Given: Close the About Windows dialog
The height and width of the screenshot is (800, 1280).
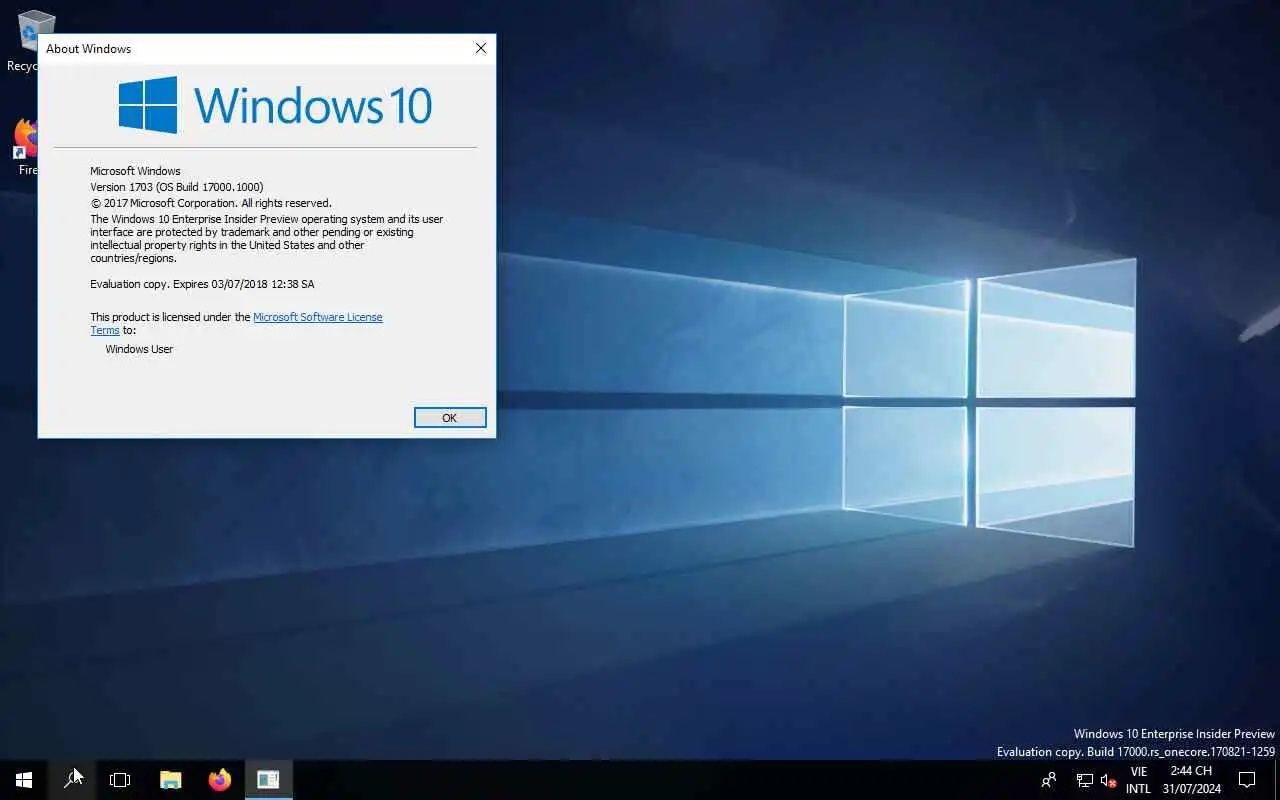Looking at the screenshot, I should (481, 48).
